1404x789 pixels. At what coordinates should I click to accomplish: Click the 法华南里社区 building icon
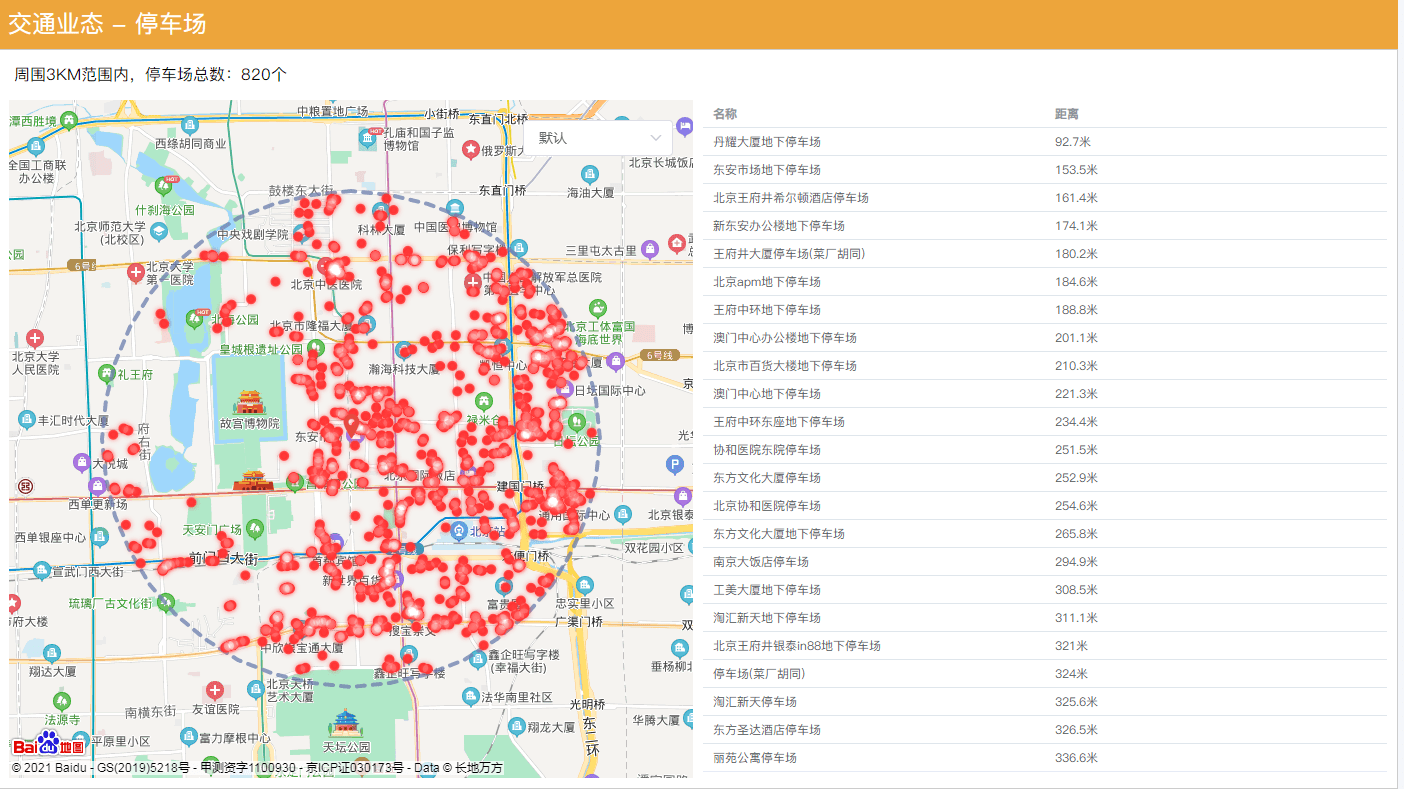click(x=469, y=696)
